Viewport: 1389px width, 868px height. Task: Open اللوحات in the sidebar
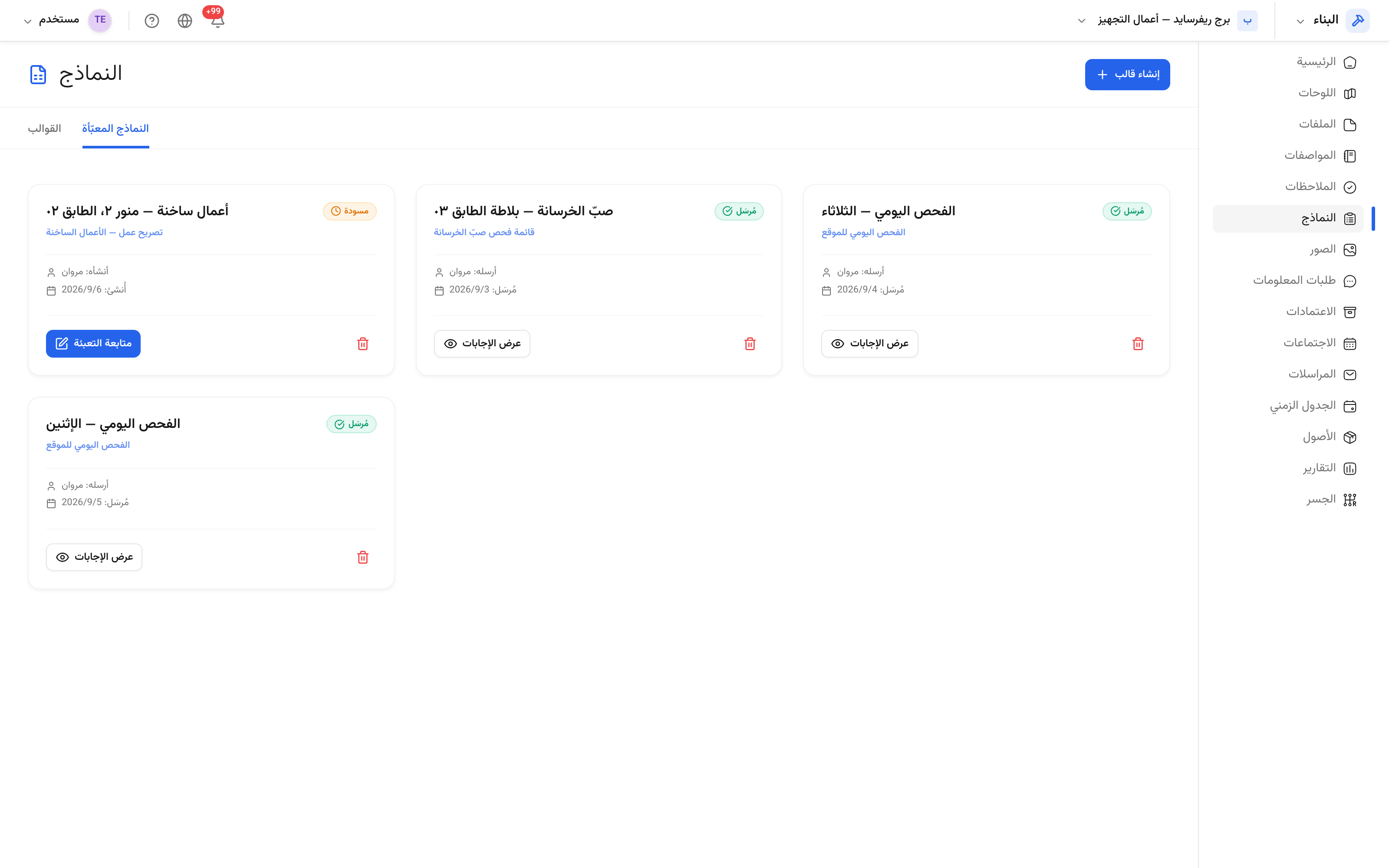click(1288, 93)
